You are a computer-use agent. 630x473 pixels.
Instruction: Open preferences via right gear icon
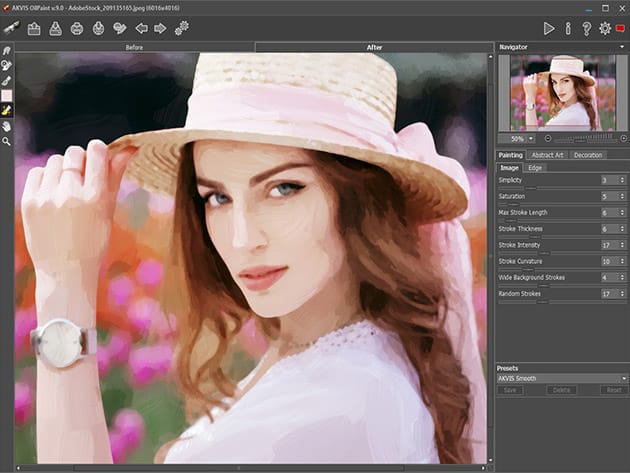click(604, 28)
